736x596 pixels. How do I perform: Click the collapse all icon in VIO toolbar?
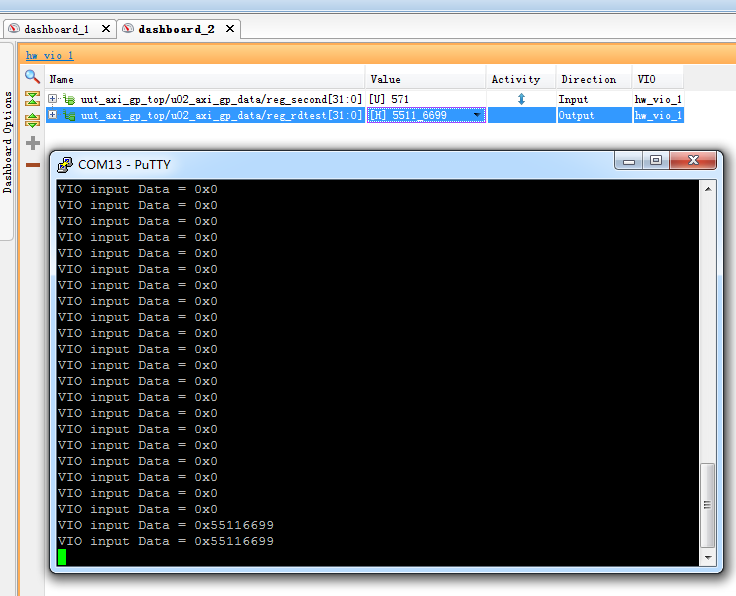click(x=32, y=99)
